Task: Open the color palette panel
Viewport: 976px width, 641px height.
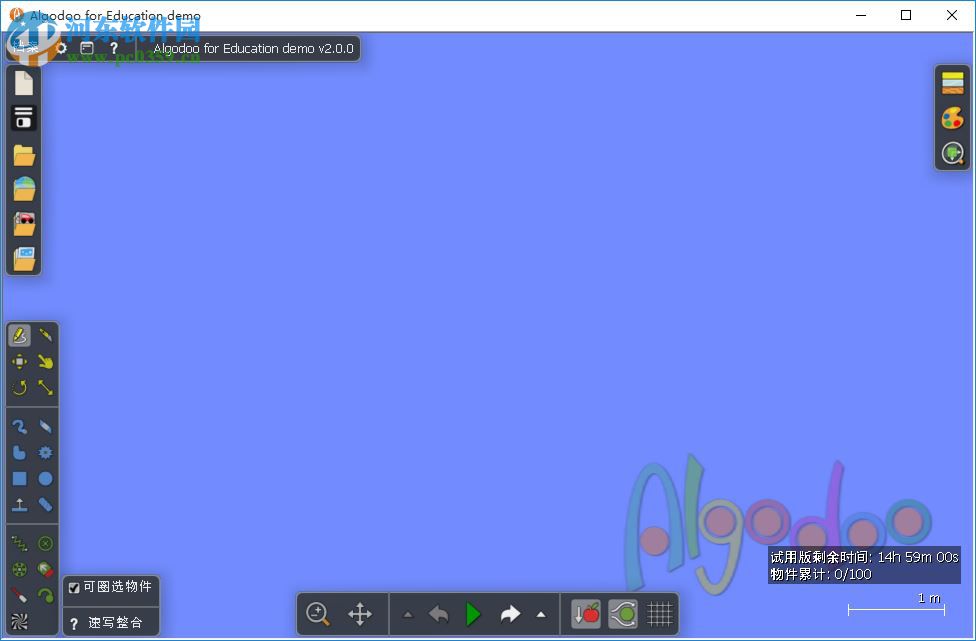Action: pyautogui.click(x=952, y=117)
